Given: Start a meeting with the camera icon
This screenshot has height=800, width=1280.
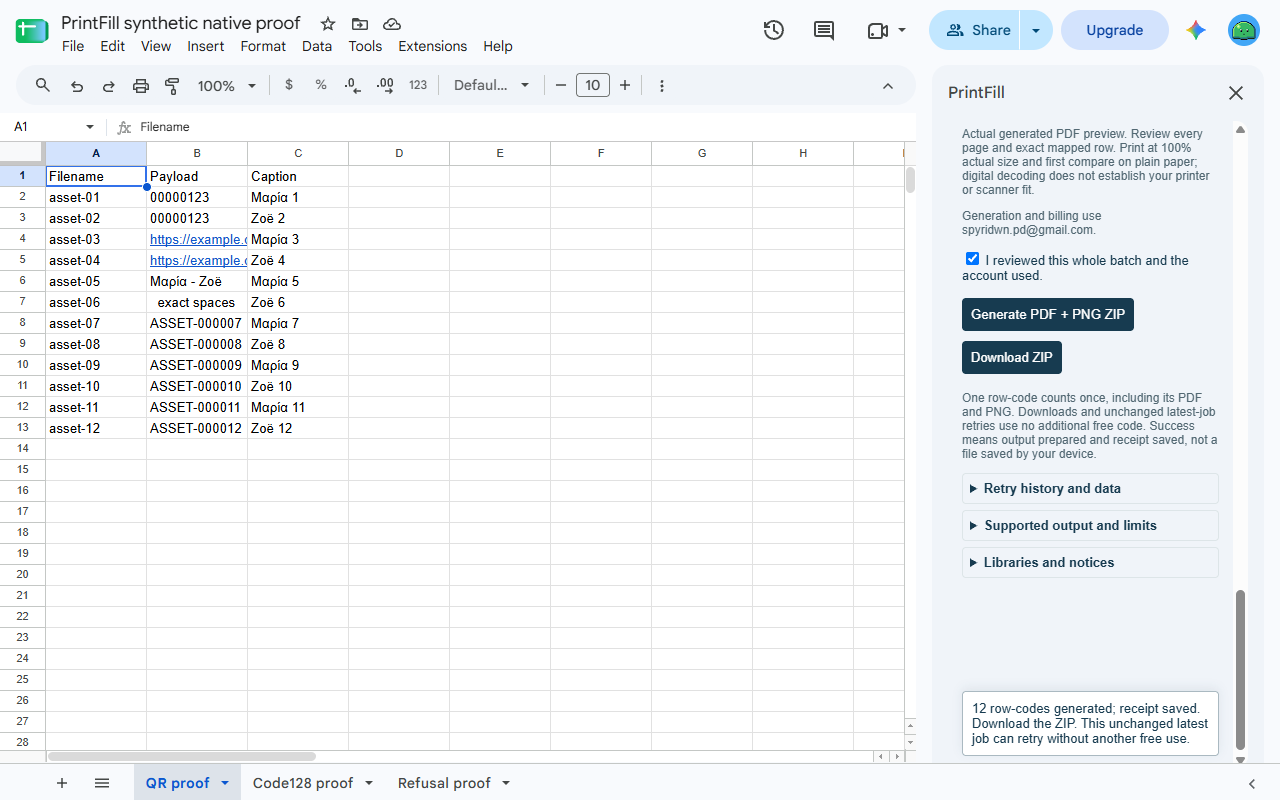Looking at the screenshot, I should pos(878,30).
